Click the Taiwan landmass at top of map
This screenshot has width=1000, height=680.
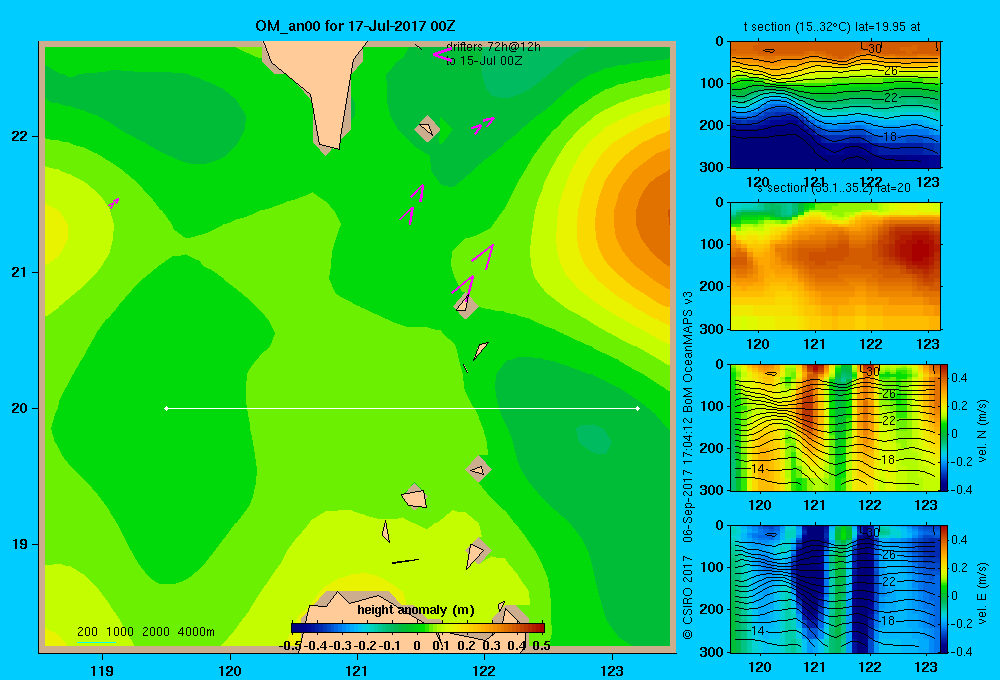(x=319, y=89)
